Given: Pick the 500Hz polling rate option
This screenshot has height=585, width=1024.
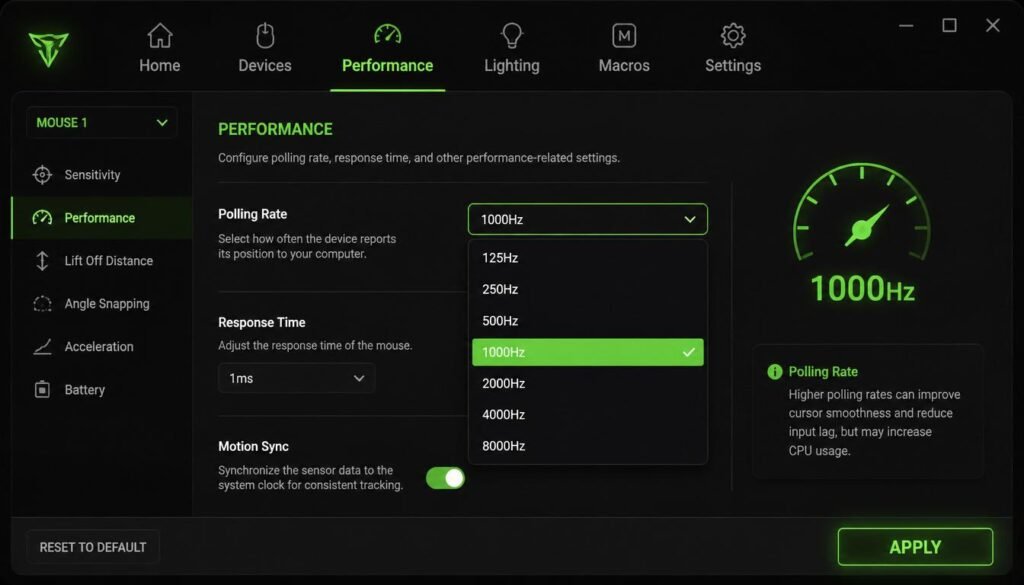Looking at the screenshot, I should coord(588,321).
